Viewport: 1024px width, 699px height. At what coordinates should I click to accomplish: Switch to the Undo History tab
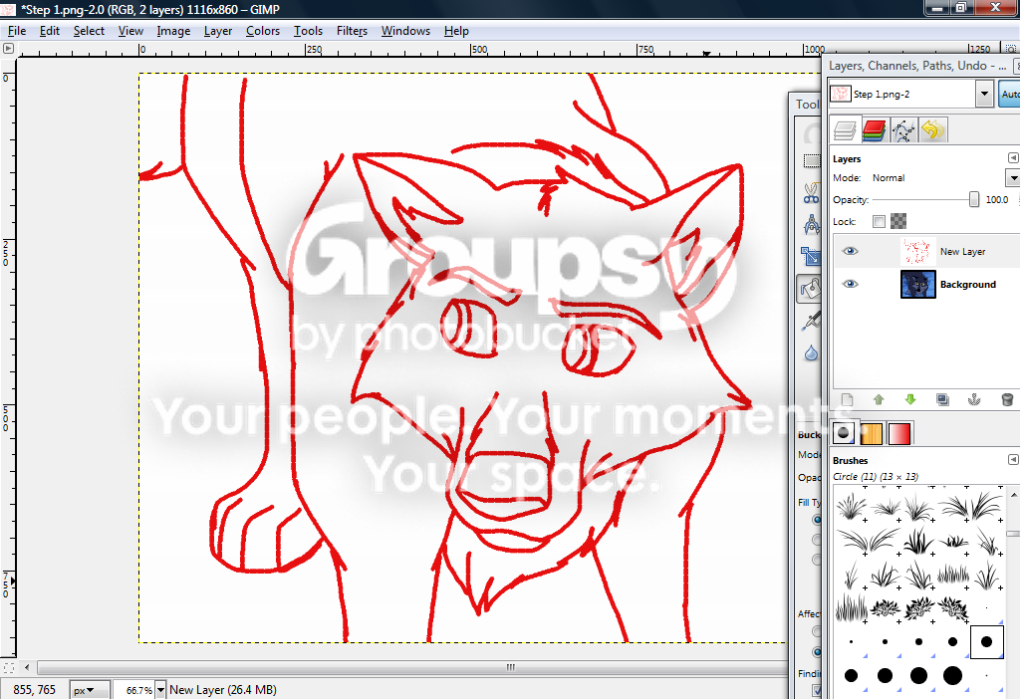pos(933,130)
